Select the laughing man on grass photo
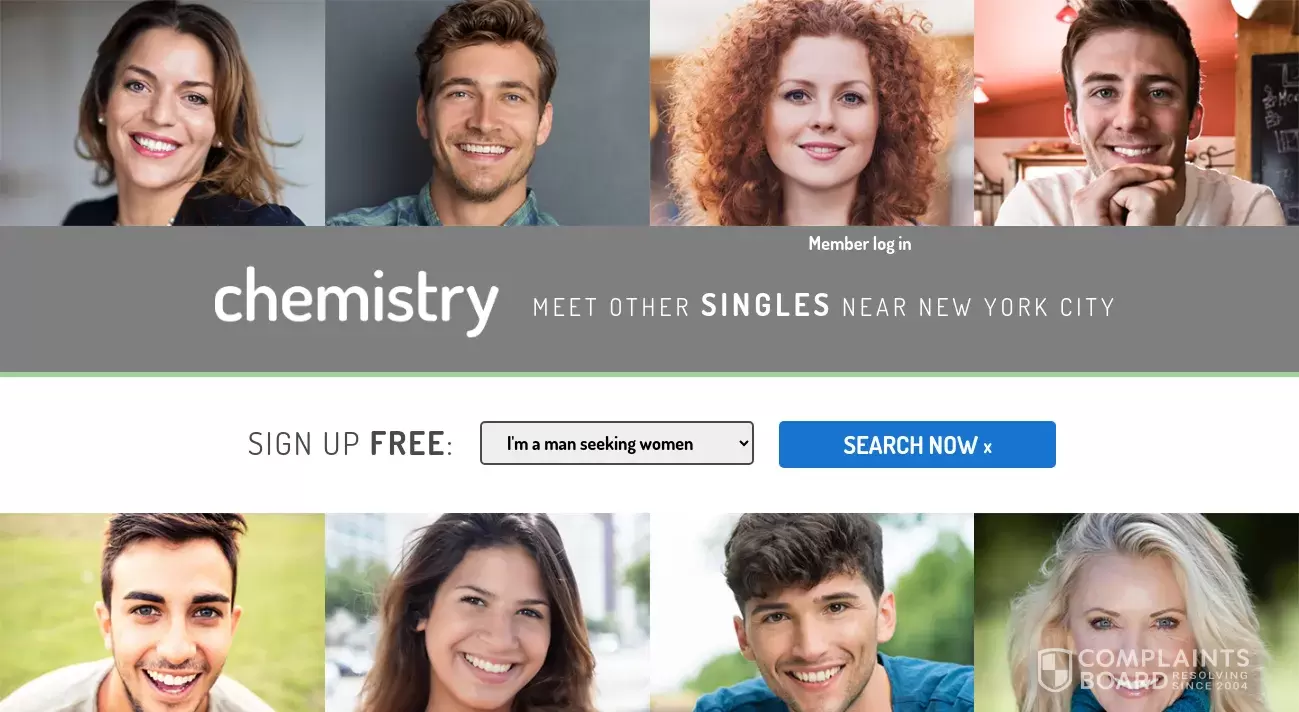Image resolution: width=1299 pixels, height=712 pixels. coord(162,612)
